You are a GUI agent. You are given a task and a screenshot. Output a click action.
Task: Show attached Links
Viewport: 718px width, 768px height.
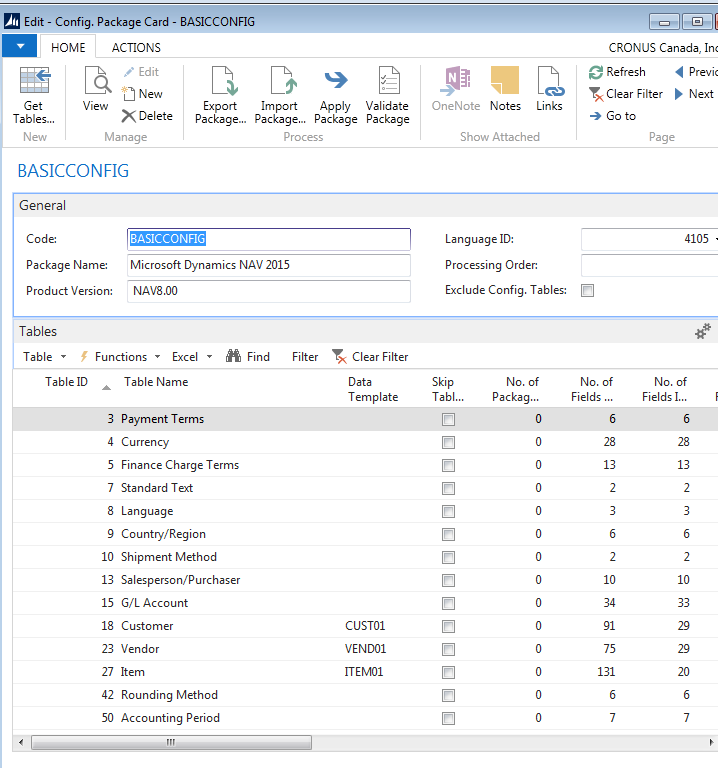(x=549, y=89)
